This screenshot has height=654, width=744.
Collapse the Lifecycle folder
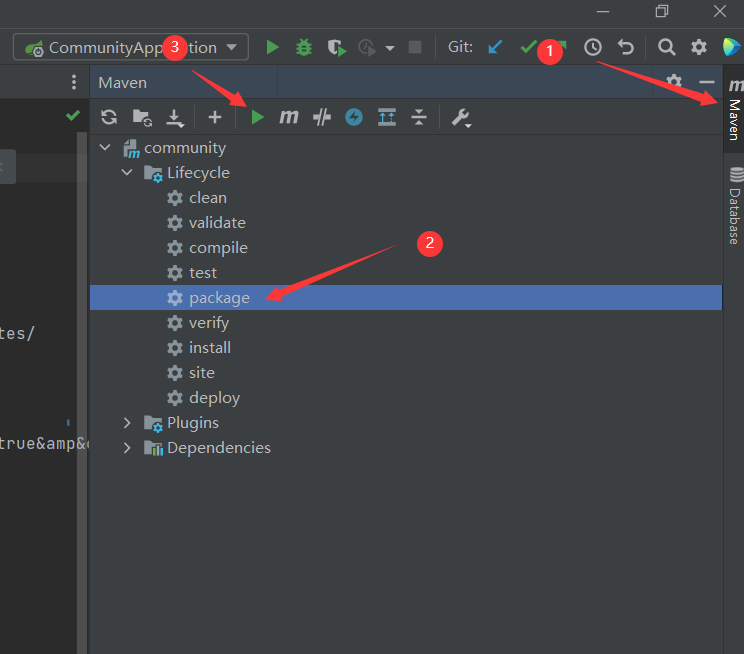[127, 172]
